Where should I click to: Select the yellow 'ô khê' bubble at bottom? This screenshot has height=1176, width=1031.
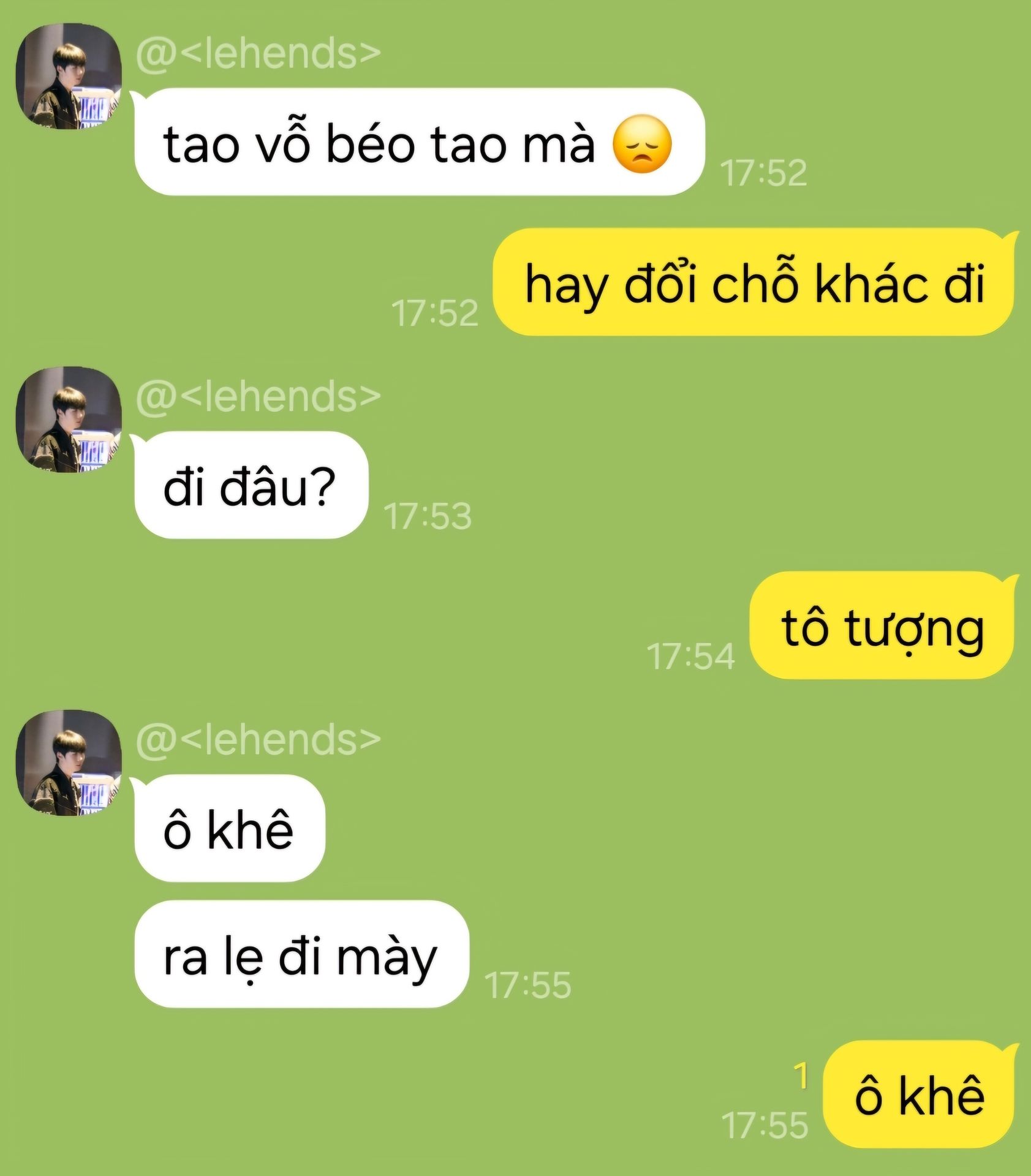click(919, 1095)
